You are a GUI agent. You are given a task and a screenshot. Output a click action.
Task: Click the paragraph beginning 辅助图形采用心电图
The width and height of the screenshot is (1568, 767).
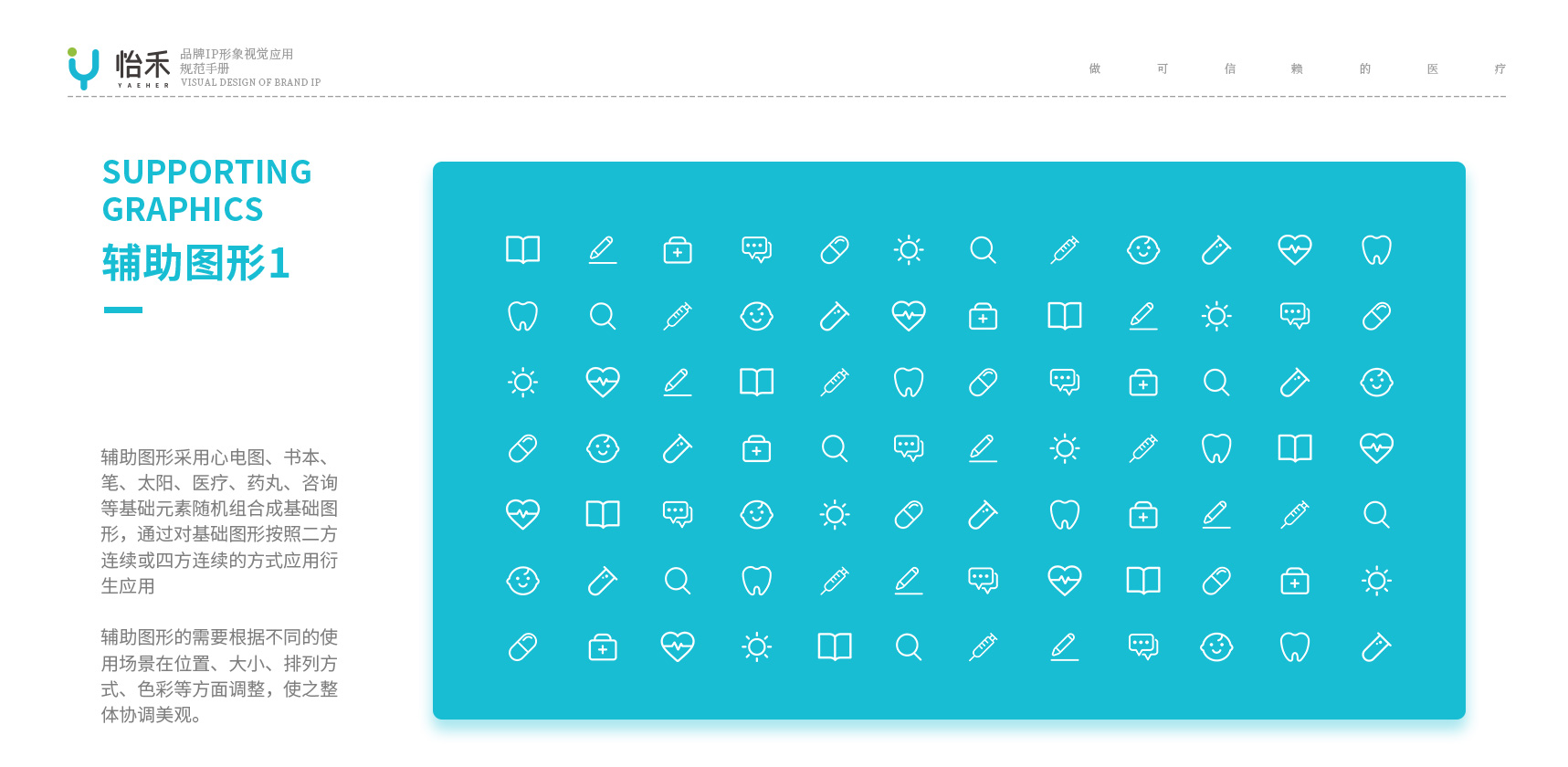[x=219, y=521]
